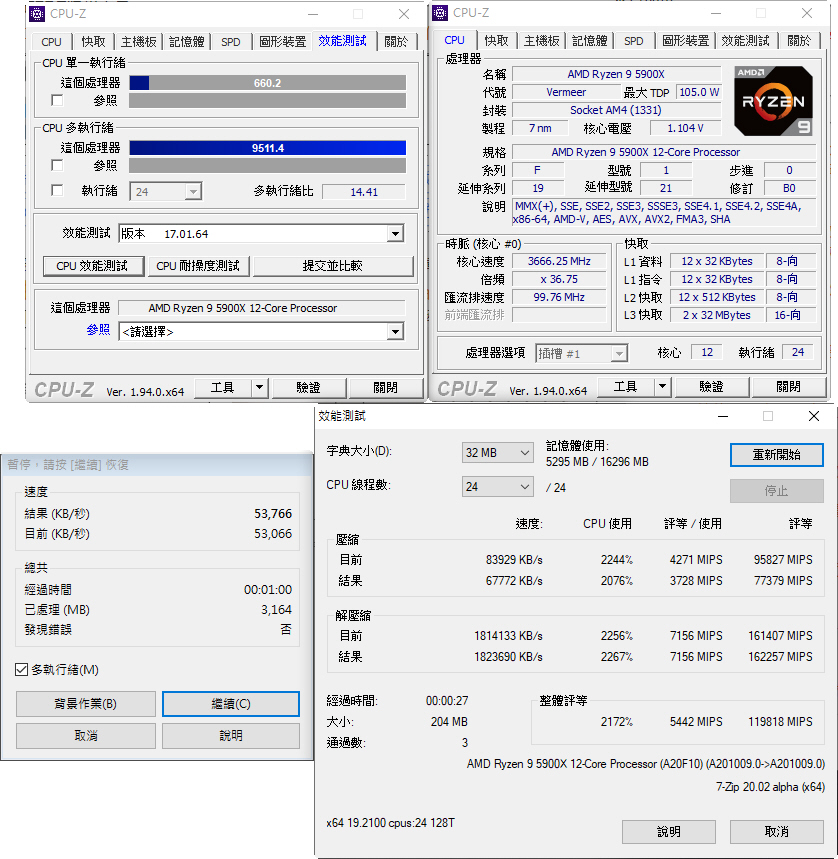Expand the 工具 arrow in the CPU-Z processor window
This screenshot has width=838, height=859.
pyautogui.click(x=663, y=386)
